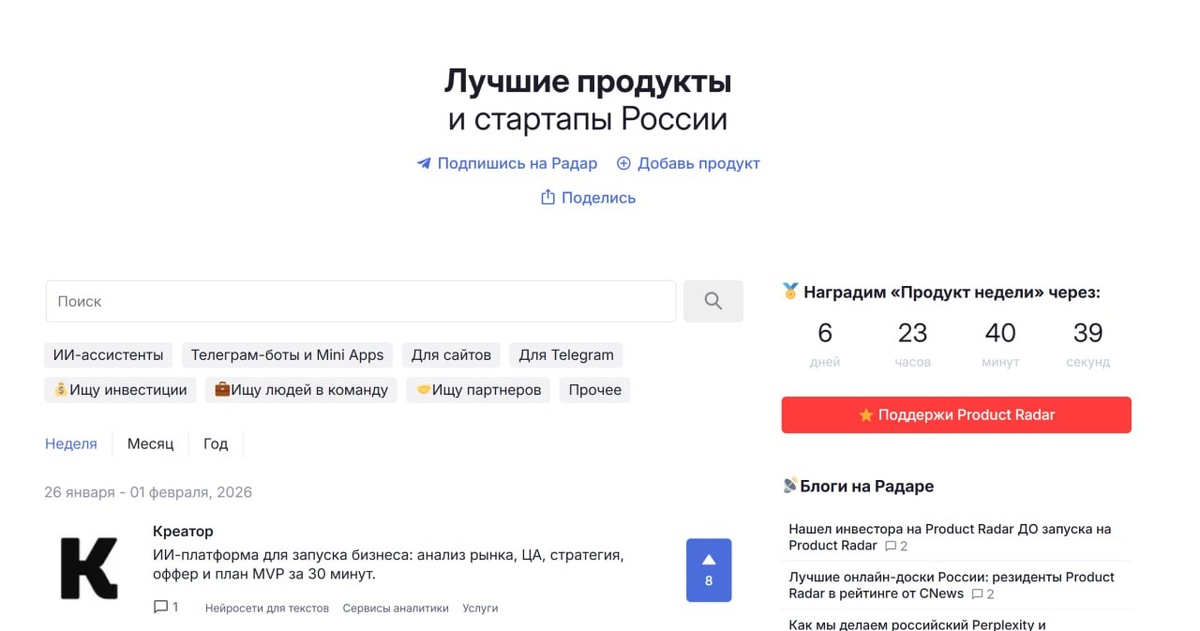Click the Поддержи Product Radar button
The image size is (1200, 631).
click(956, 415)
